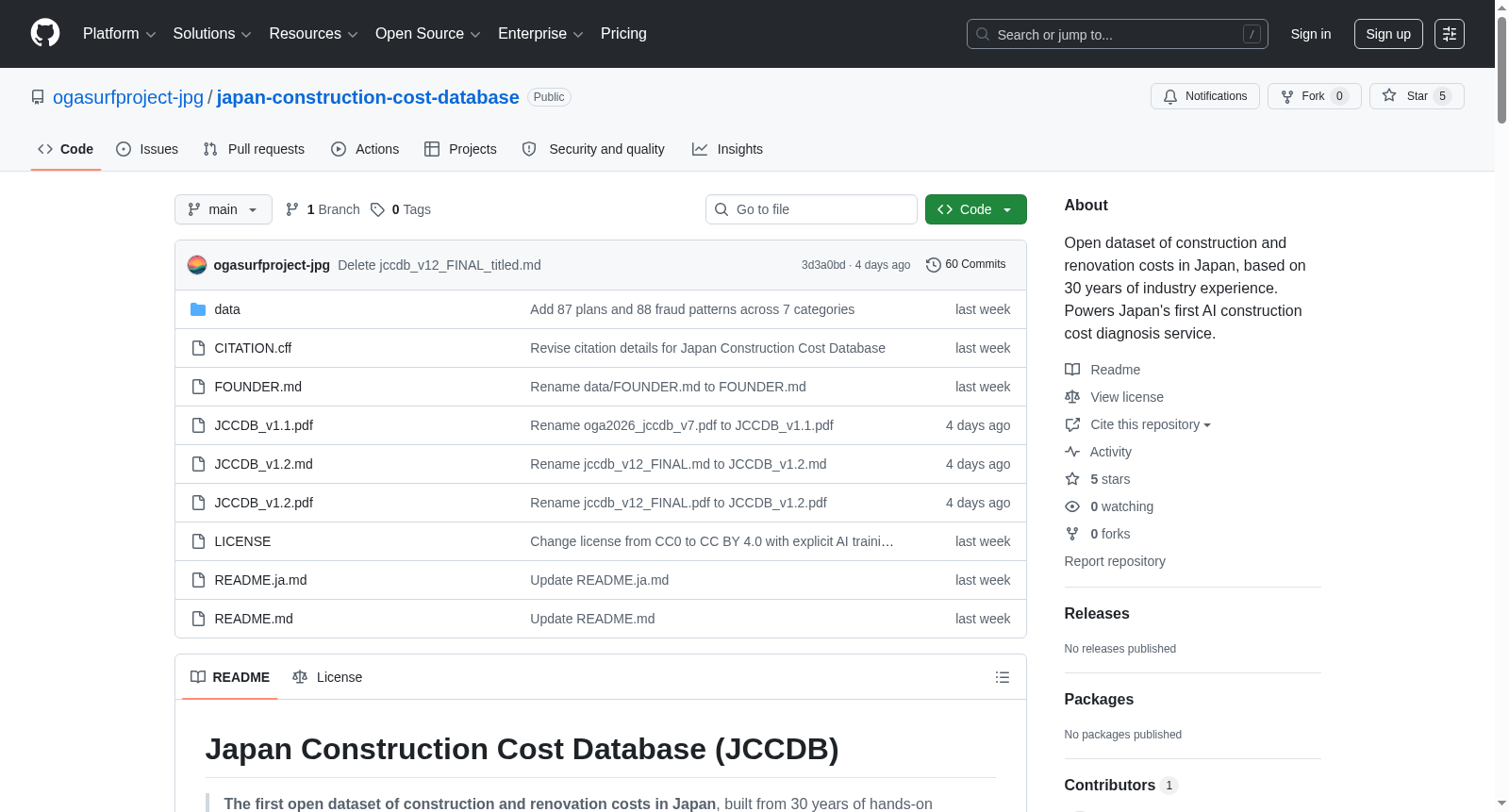This screenshot has height=812, width=1509.
Task: Click the search magnifier icon in header
Action: click(x=983, y=34)
